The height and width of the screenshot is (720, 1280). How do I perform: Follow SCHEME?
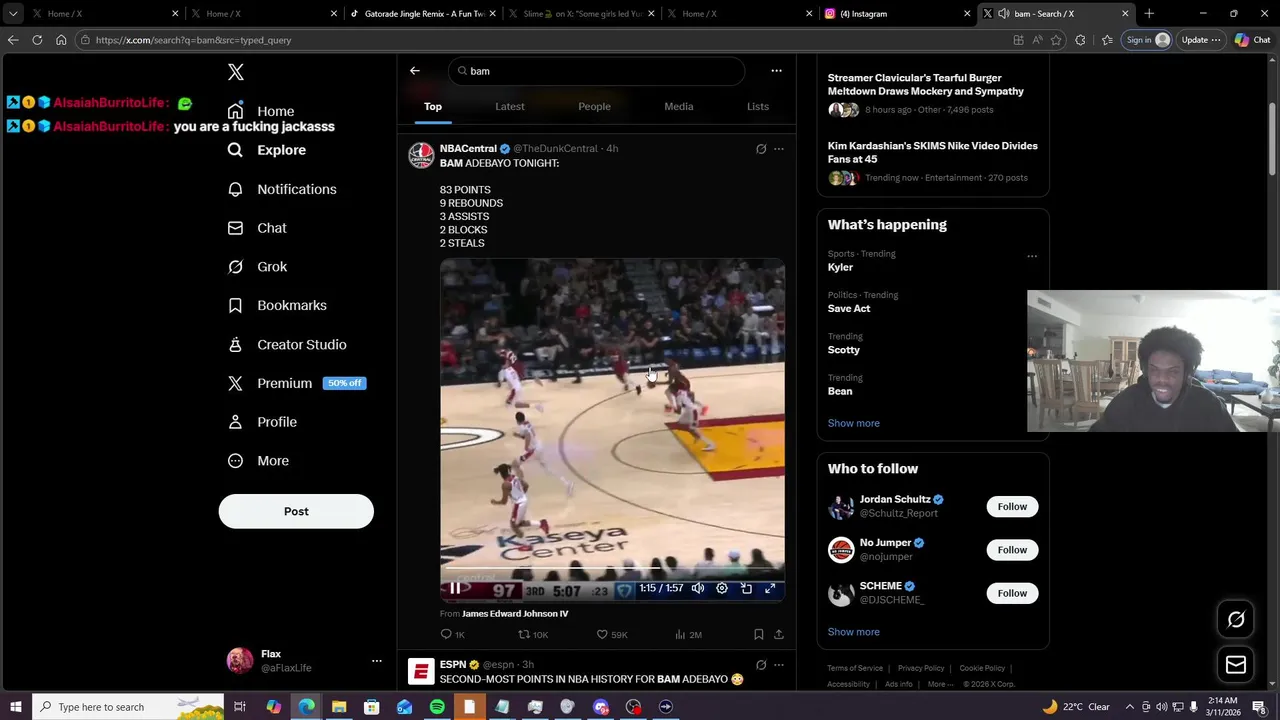point(1012,593)
